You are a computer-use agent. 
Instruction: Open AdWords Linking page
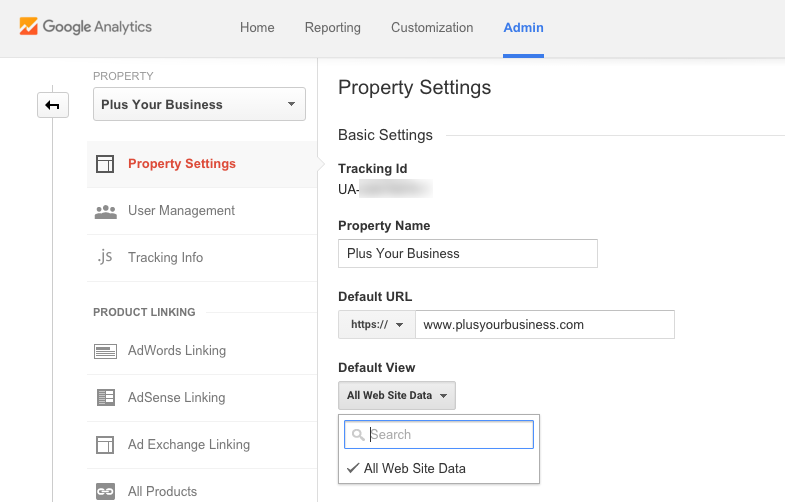point(202,351)
